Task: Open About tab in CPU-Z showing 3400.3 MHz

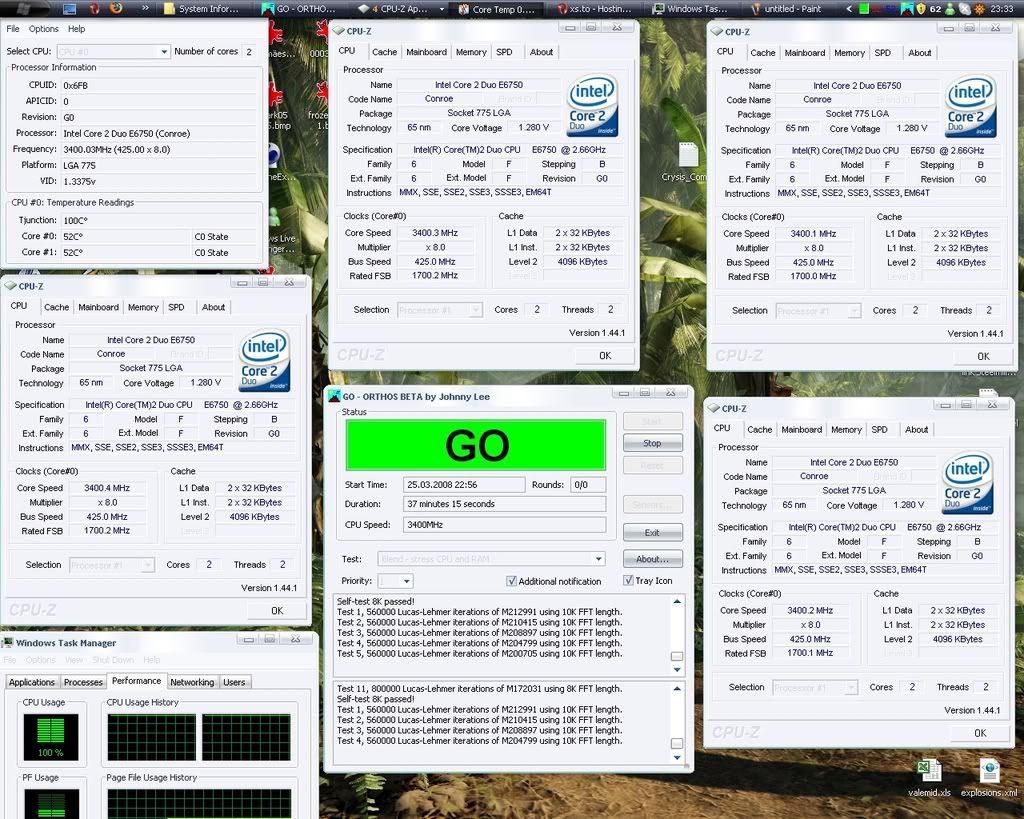Action: [541, 52]
